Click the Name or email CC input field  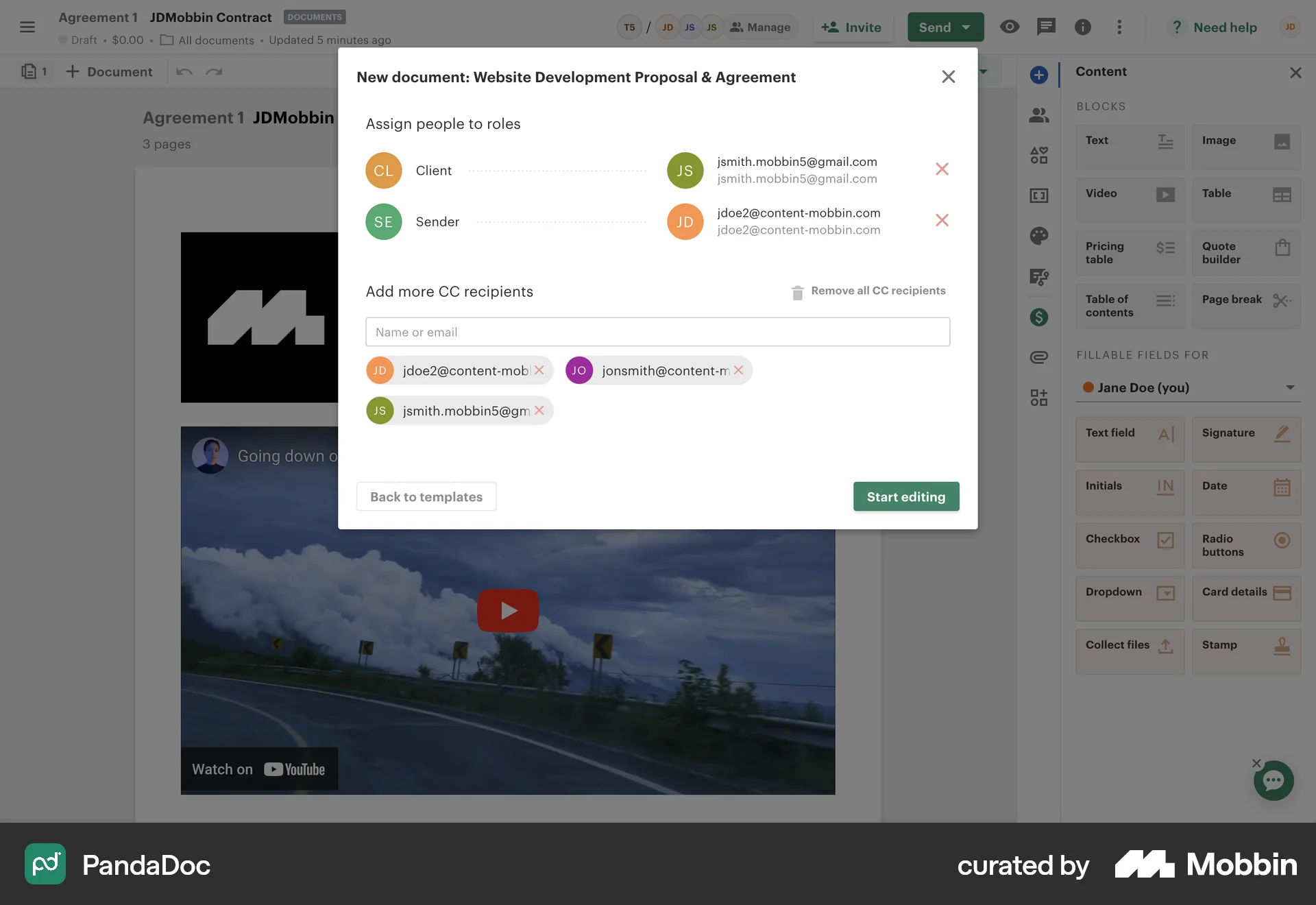[657, 332]
